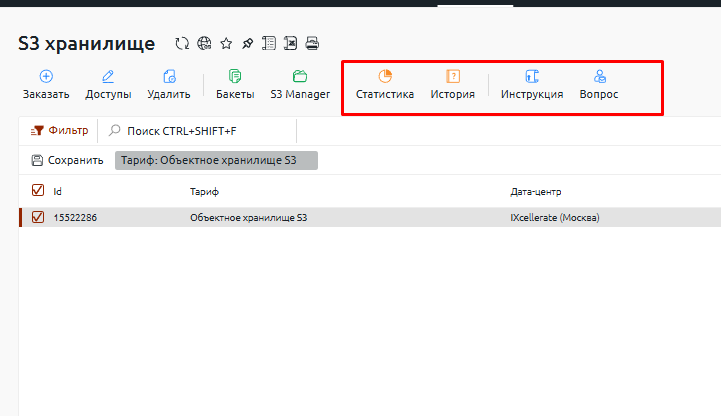Click Сохранить to save the filter
Image resolution: width=721 pixels, height=416 pixels.
[x=67, y=160]
